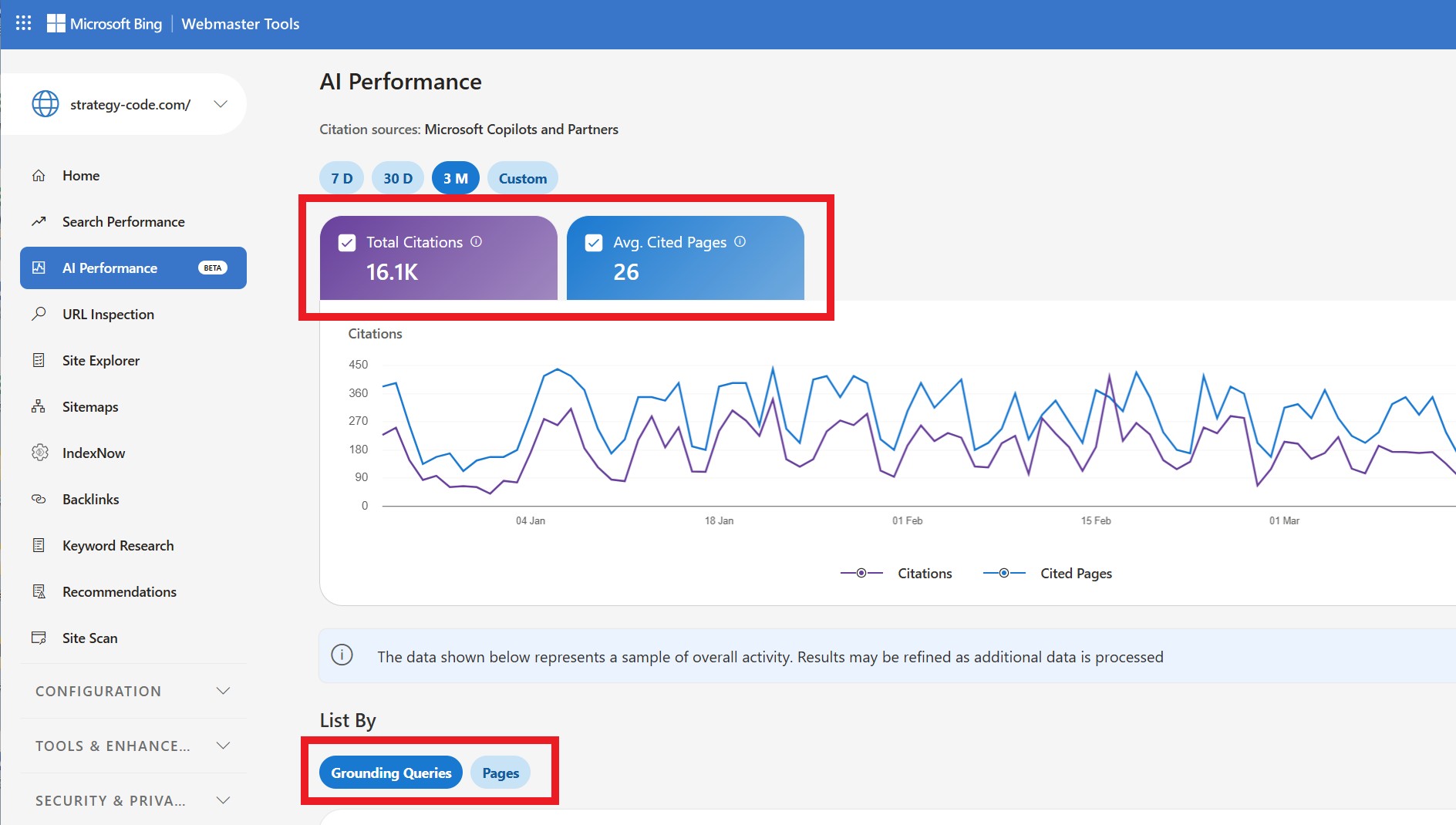
Task: Click the Backlinks chain icon
Action: [39, 499]
